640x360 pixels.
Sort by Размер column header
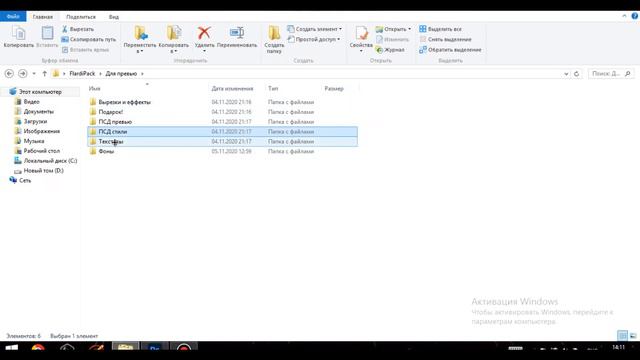pyautogui.click(x=334, y=89)
